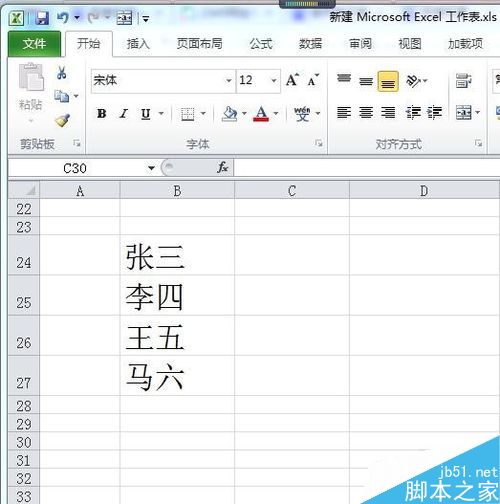Viewport: 500px width, 504px height.
Task: Open the Undo history dropdown arrow
Action: pos(77,17)
